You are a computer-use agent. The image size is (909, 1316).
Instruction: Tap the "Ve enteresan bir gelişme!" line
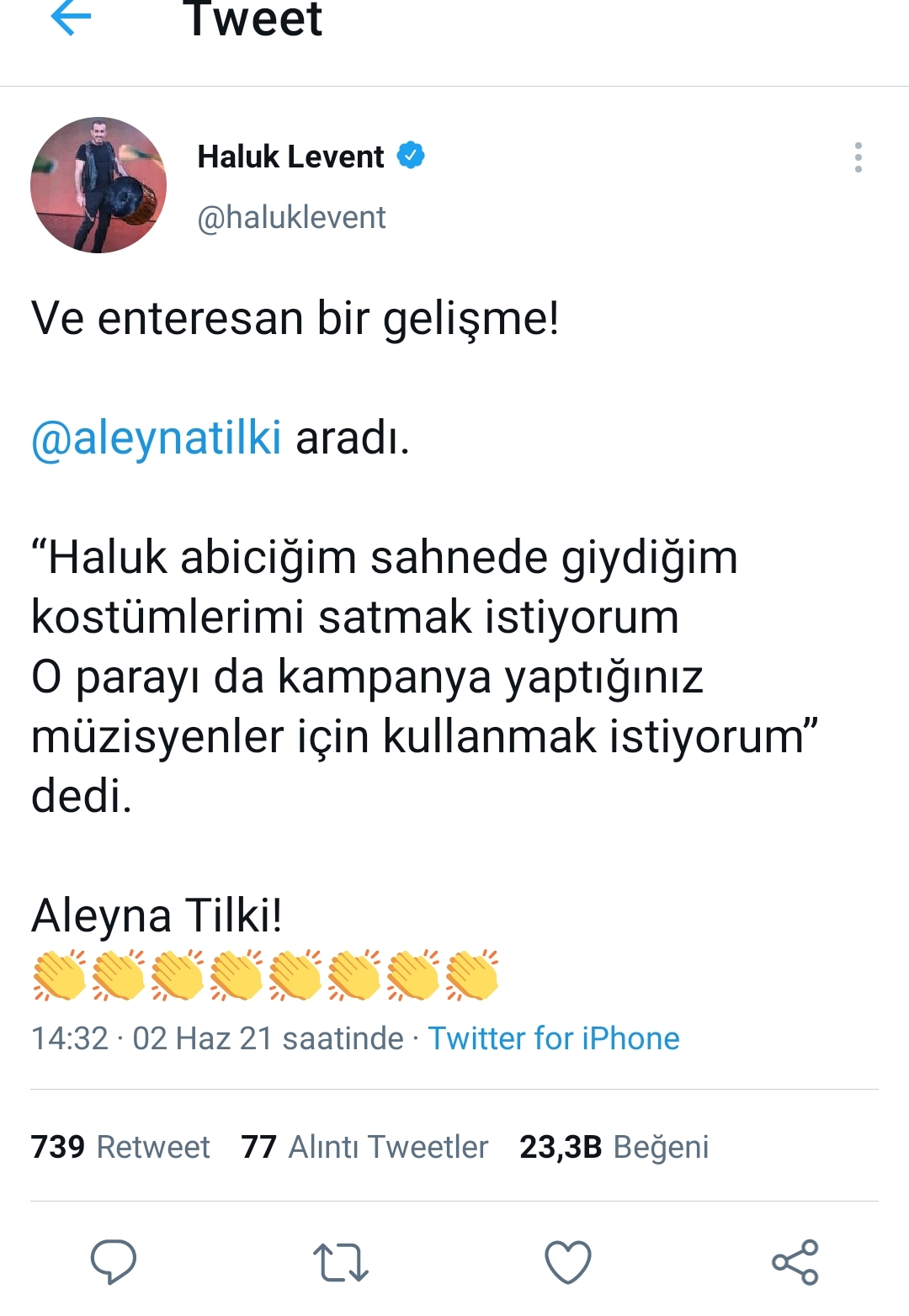(x=295, y=319)
